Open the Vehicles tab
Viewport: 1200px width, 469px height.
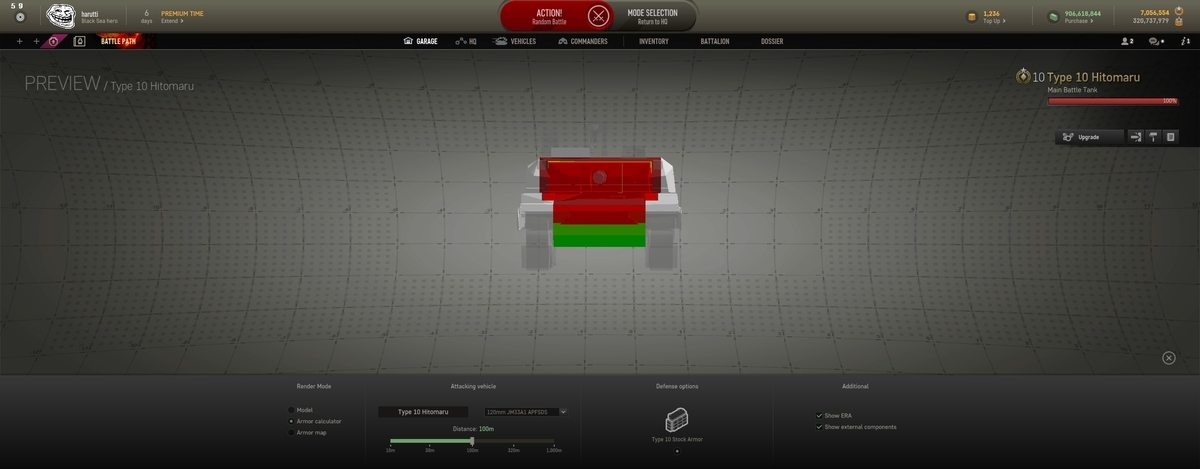[515, 42]
